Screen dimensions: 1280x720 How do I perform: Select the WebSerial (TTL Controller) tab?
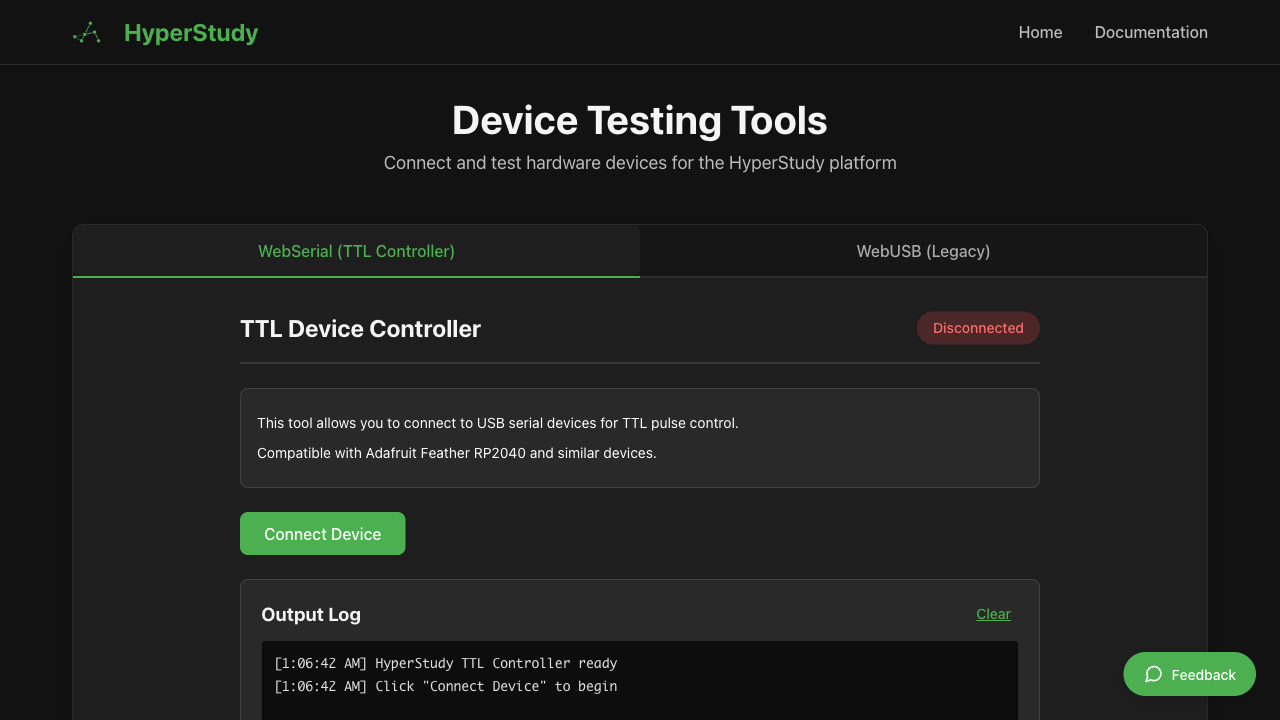point(356,251)
